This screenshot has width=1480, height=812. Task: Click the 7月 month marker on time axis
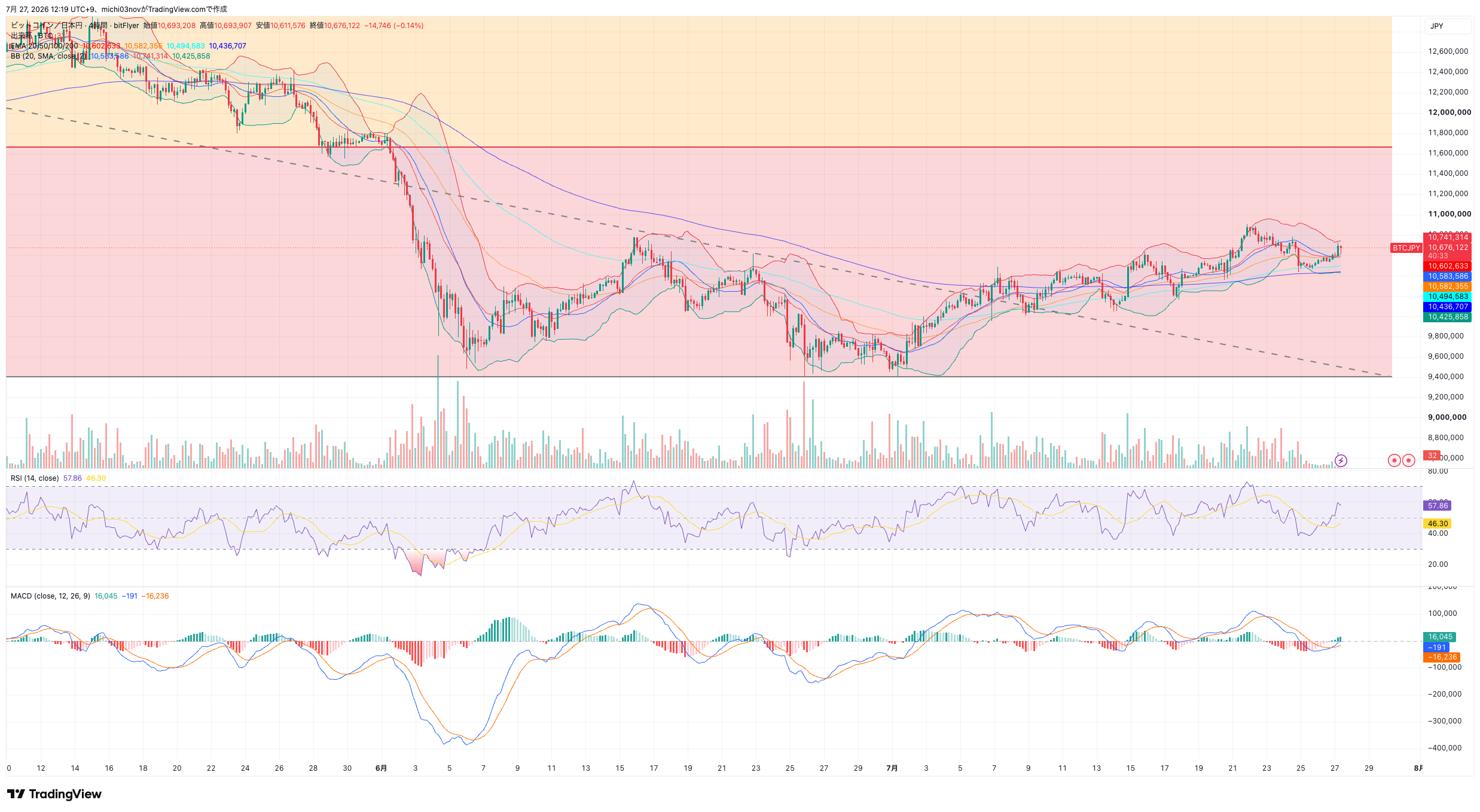[892, 768]
